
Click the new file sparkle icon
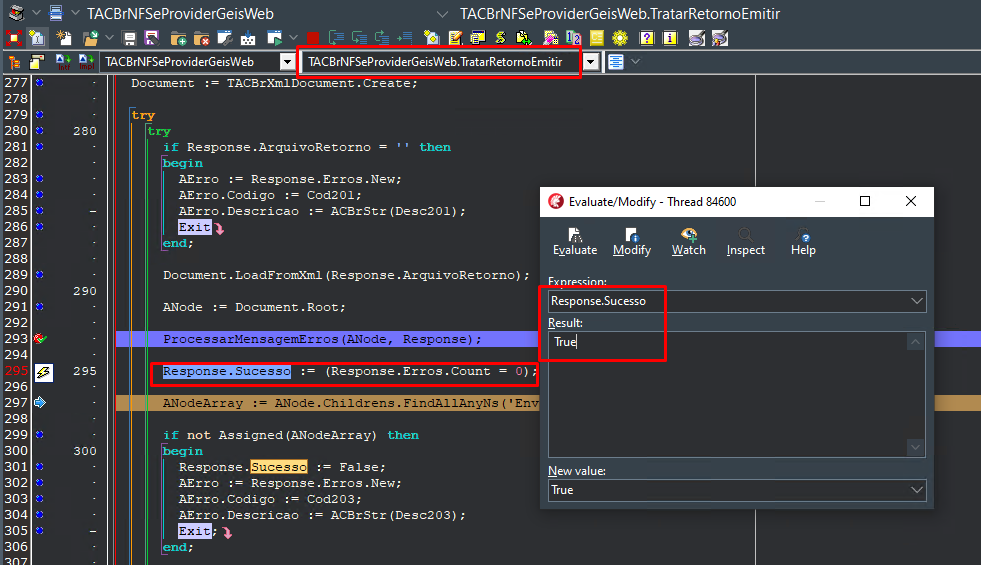point(64,38)
